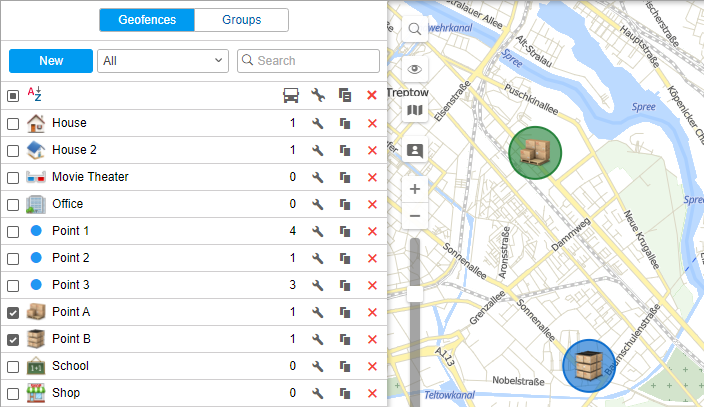Toggle the select-all checkbox in header

tap(13, 96)
